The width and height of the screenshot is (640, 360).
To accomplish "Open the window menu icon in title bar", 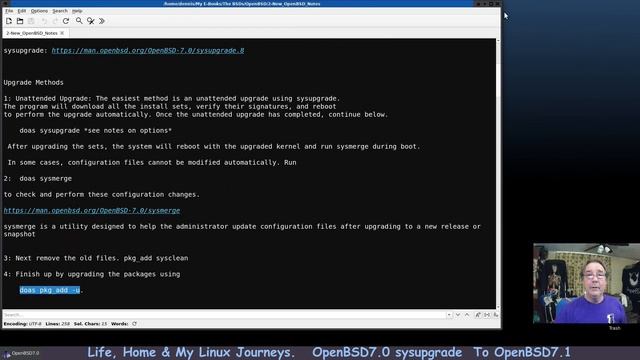I will (x=5, y=4).
